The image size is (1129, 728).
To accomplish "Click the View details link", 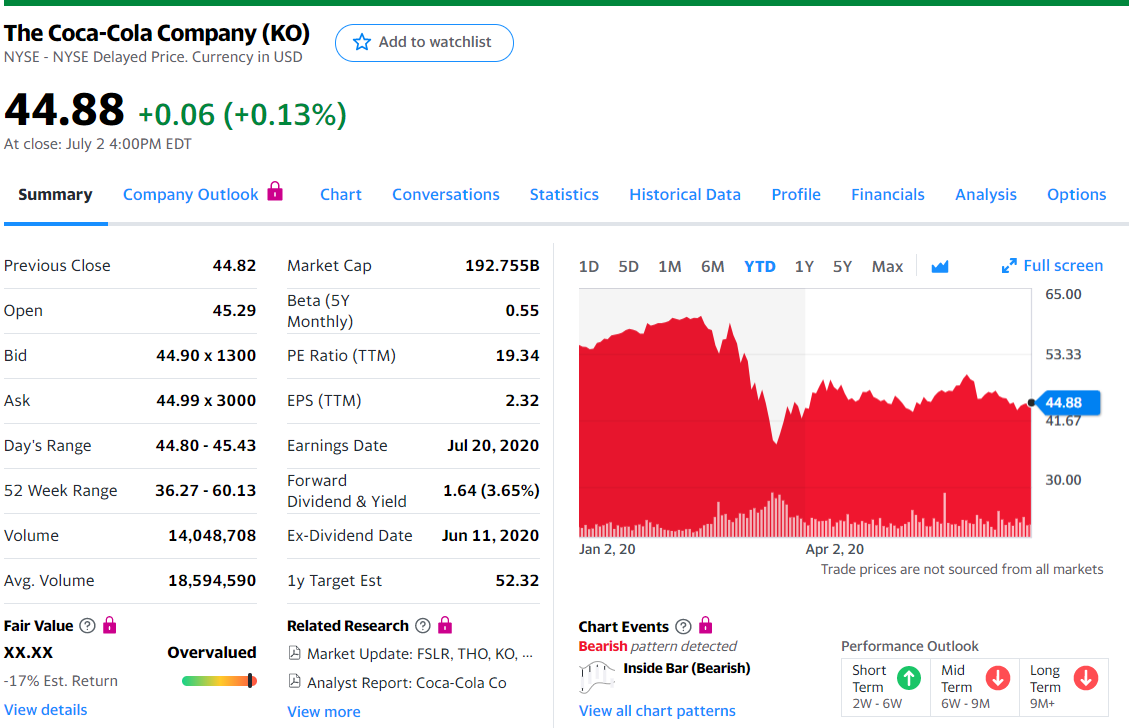I will 45,709.
